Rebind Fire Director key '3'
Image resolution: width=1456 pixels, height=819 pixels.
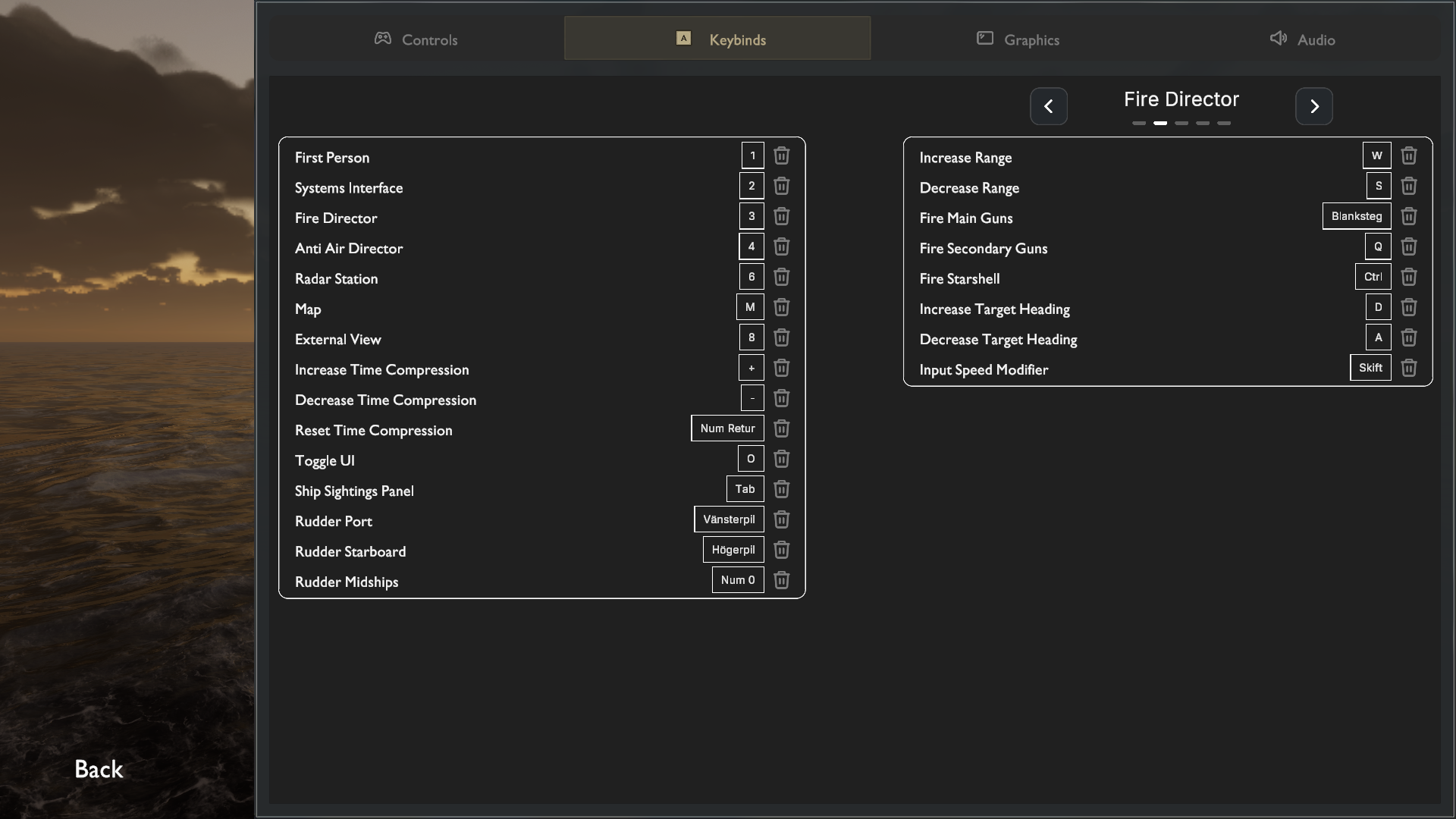[752, 216]
